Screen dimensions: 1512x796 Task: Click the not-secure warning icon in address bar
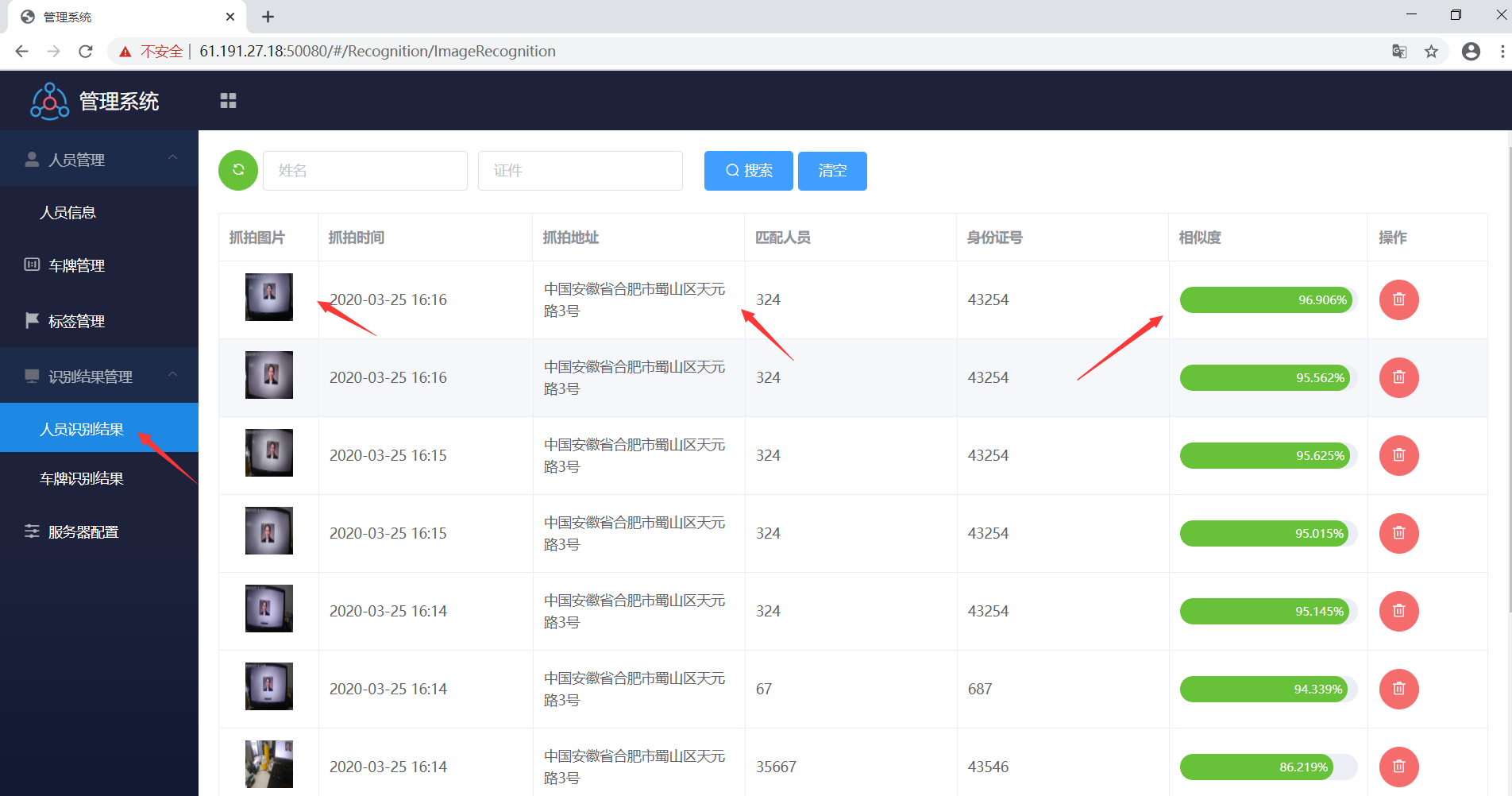pos(125,52)
